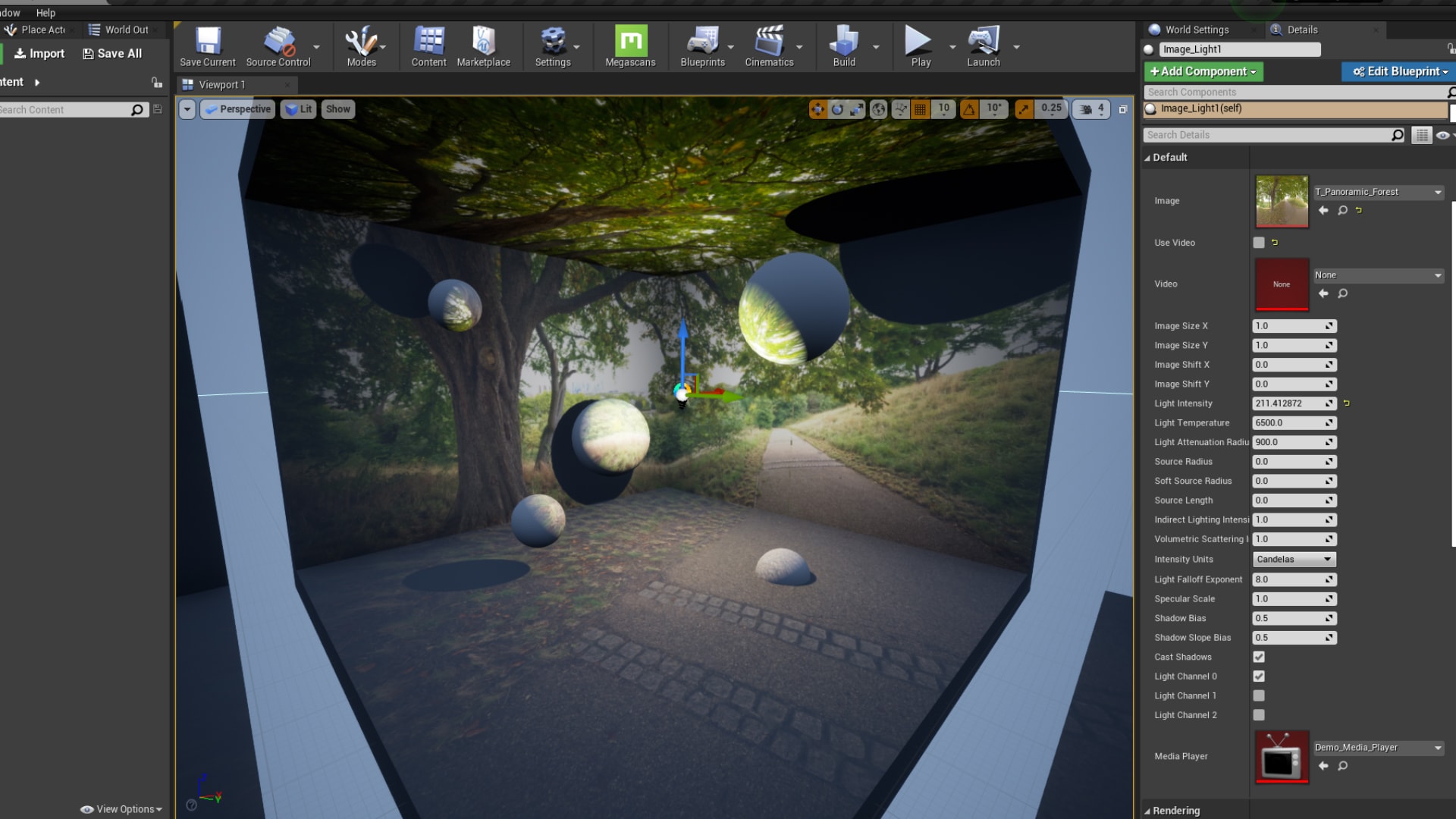Screen dimensions: 1456x819
Task: Open the Help menu
Action: tap(45, 13)
